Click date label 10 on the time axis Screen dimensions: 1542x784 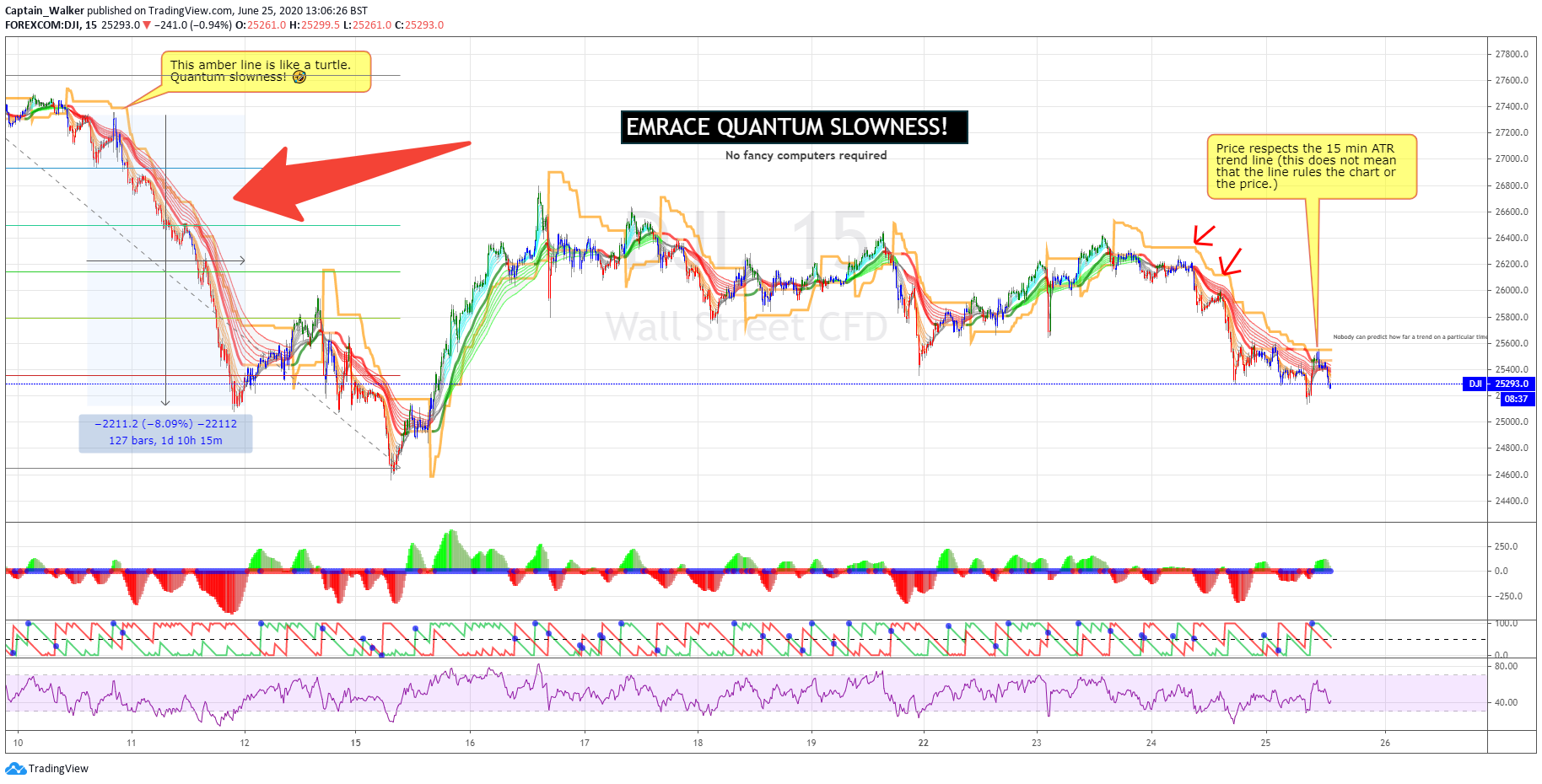point(19,743)
